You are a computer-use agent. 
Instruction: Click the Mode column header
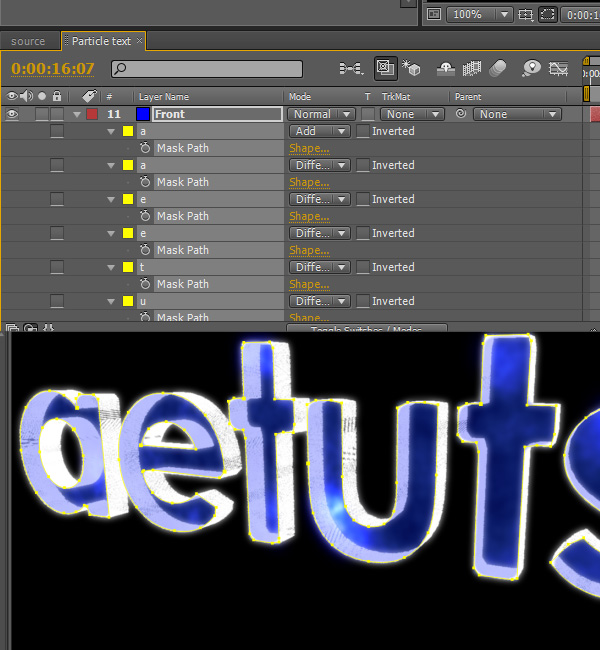[x=300, y=97]
